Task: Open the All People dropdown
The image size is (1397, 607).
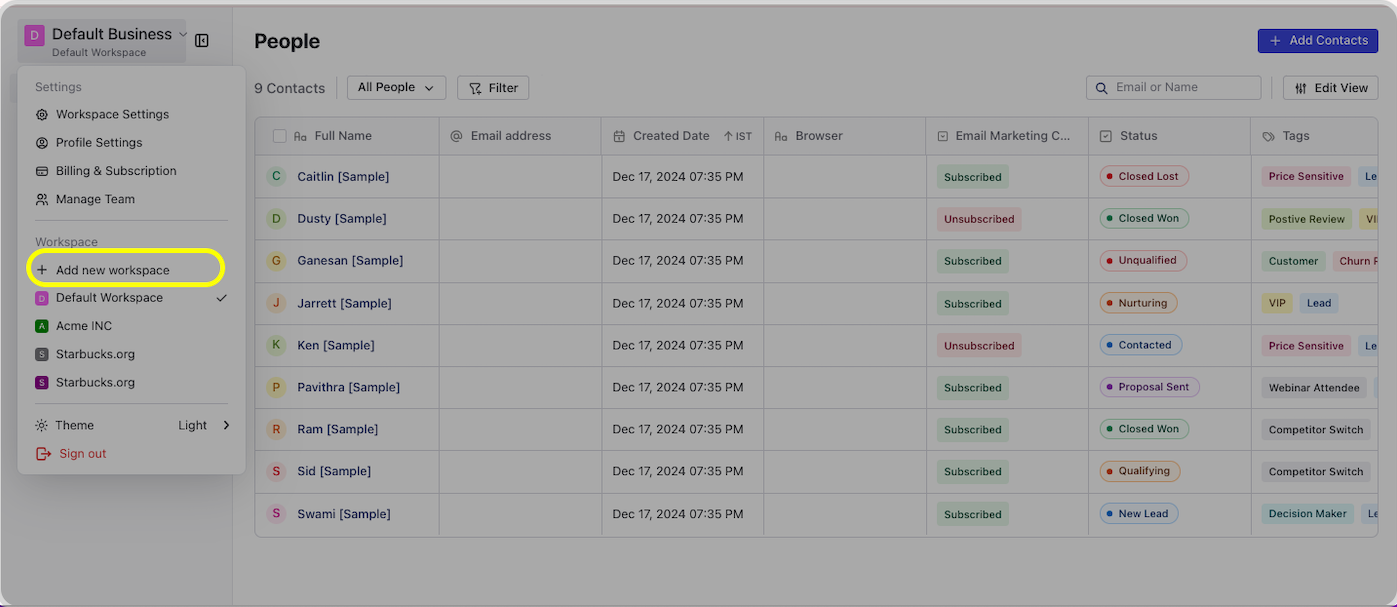Action: point(396,88)
